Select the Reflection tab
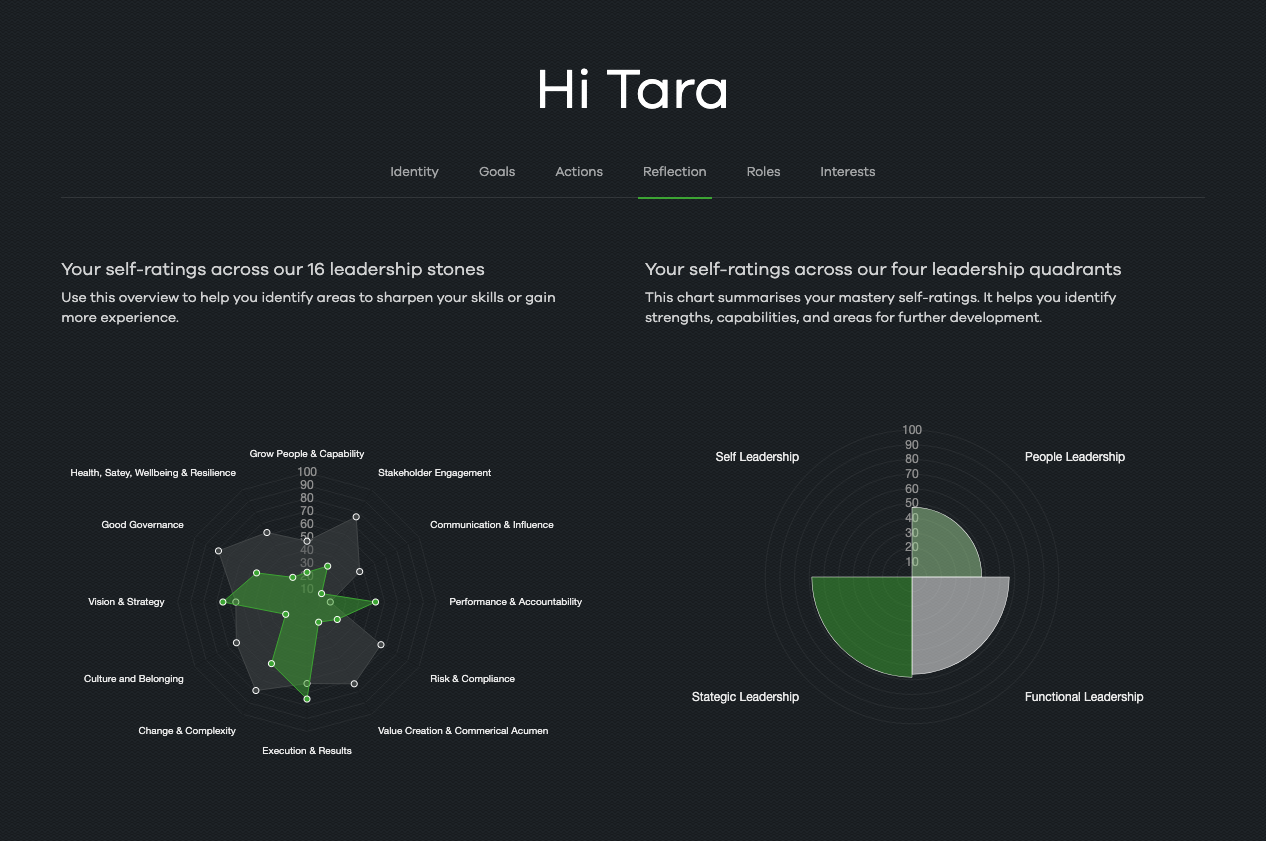 point(674,172)
